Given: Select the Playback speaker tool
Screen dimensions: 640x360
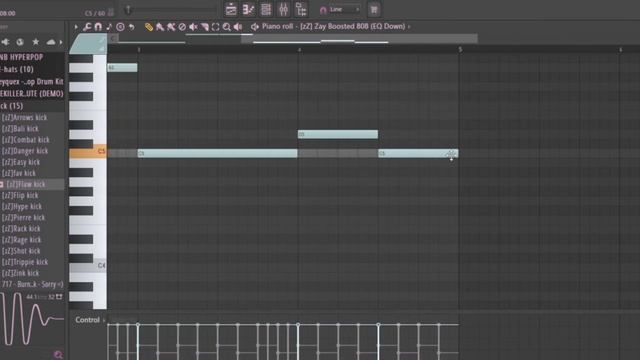Looking at the screenshot, I should (238, 27).
